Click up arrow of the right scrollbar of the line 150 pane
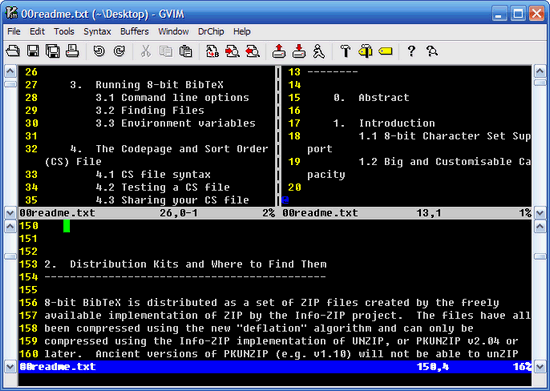The width and height of the screenshot is (550, 391). 540,226
